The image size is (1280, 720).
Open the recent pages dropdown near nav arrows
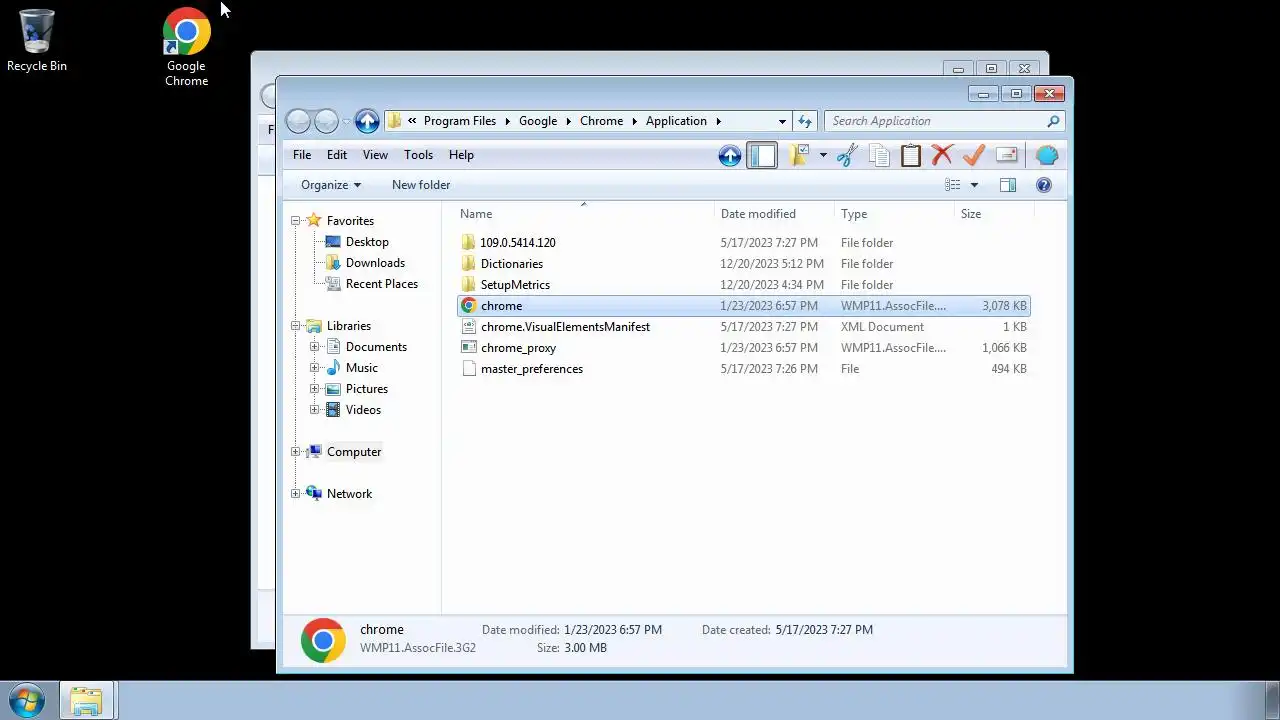click(x=346, y=122)
